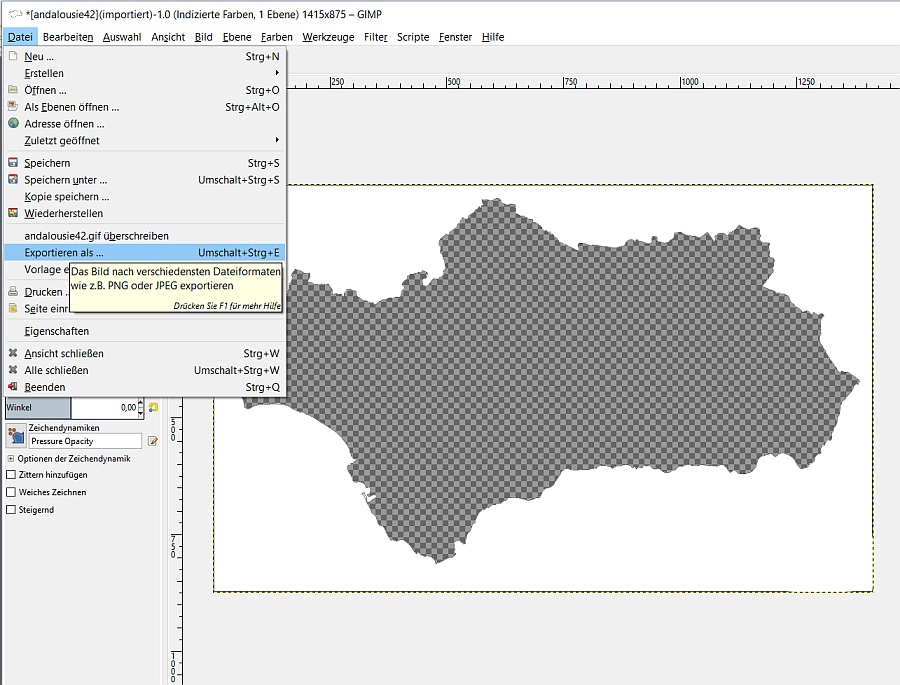Click the Zeichendynamiken brush dynamics icon
This screenshot has height=685, width=900.
pos(15,436)
